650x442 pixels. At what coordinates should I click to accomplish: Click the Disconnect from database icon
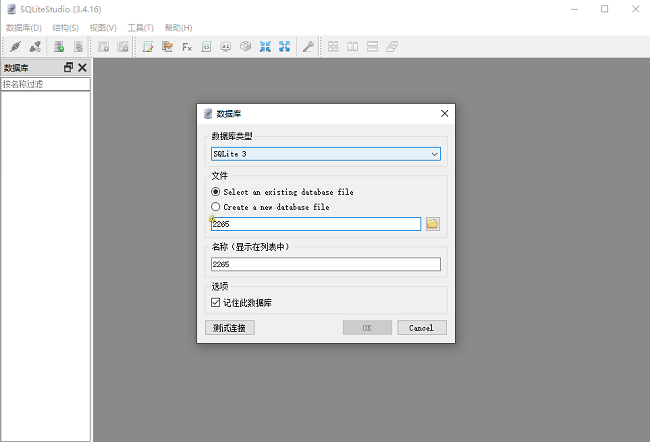click(35, 46)
